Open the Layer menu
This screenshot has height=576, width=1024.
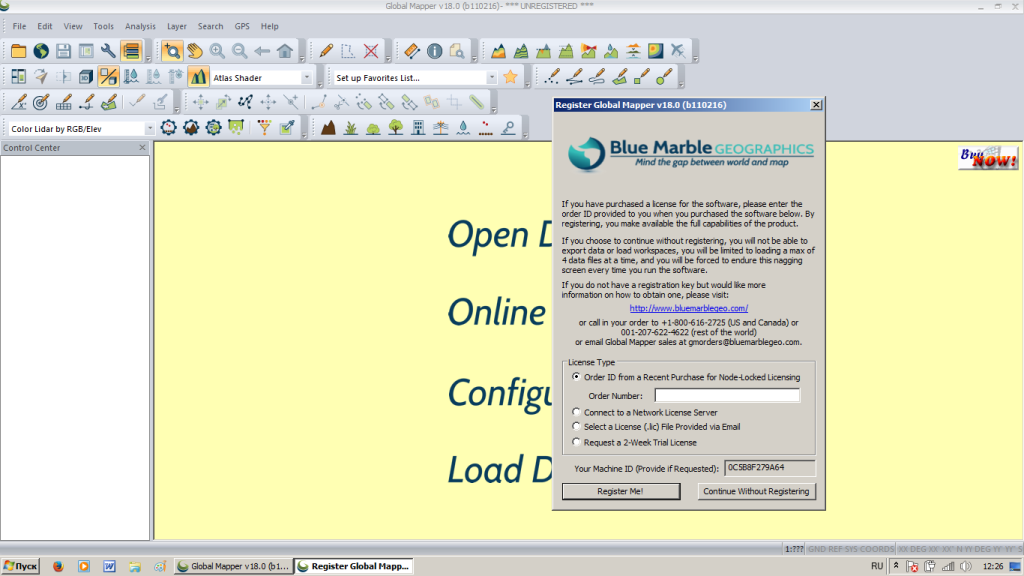coord(176,26)
